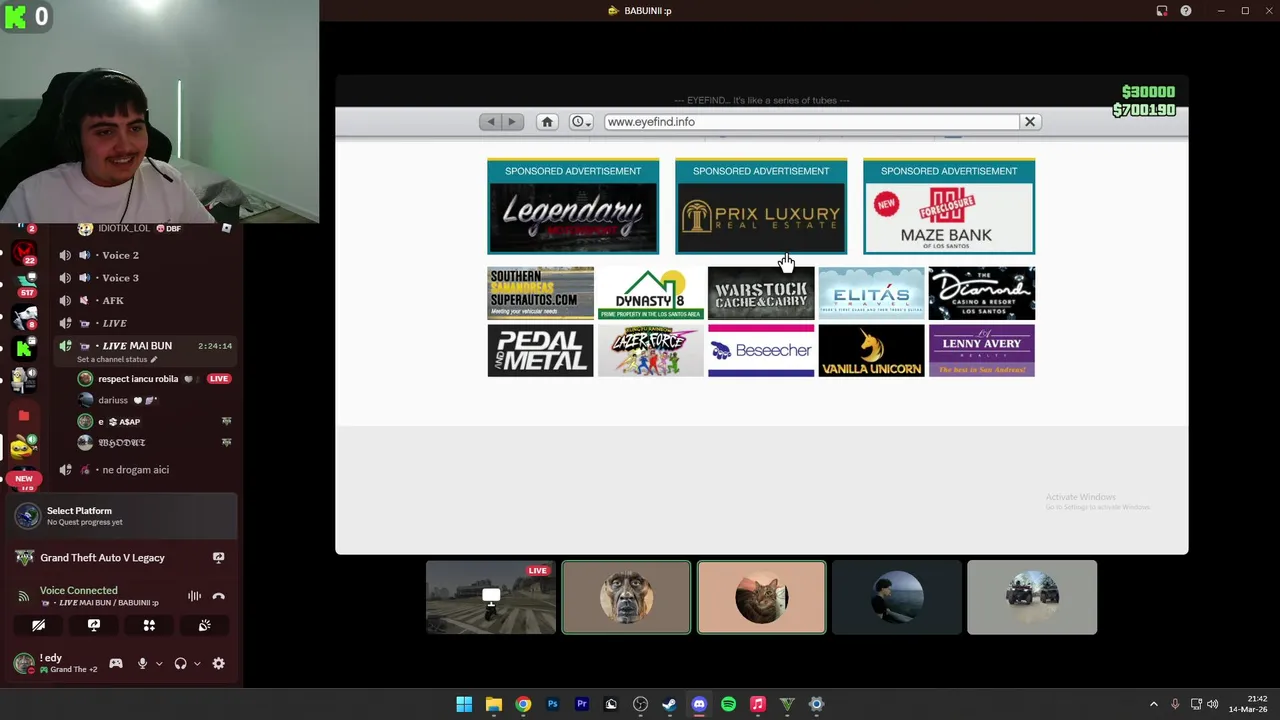Viewport: 1280px width, 720px height.
Task: Open the Kick server icon
Action: coord(24,349)
